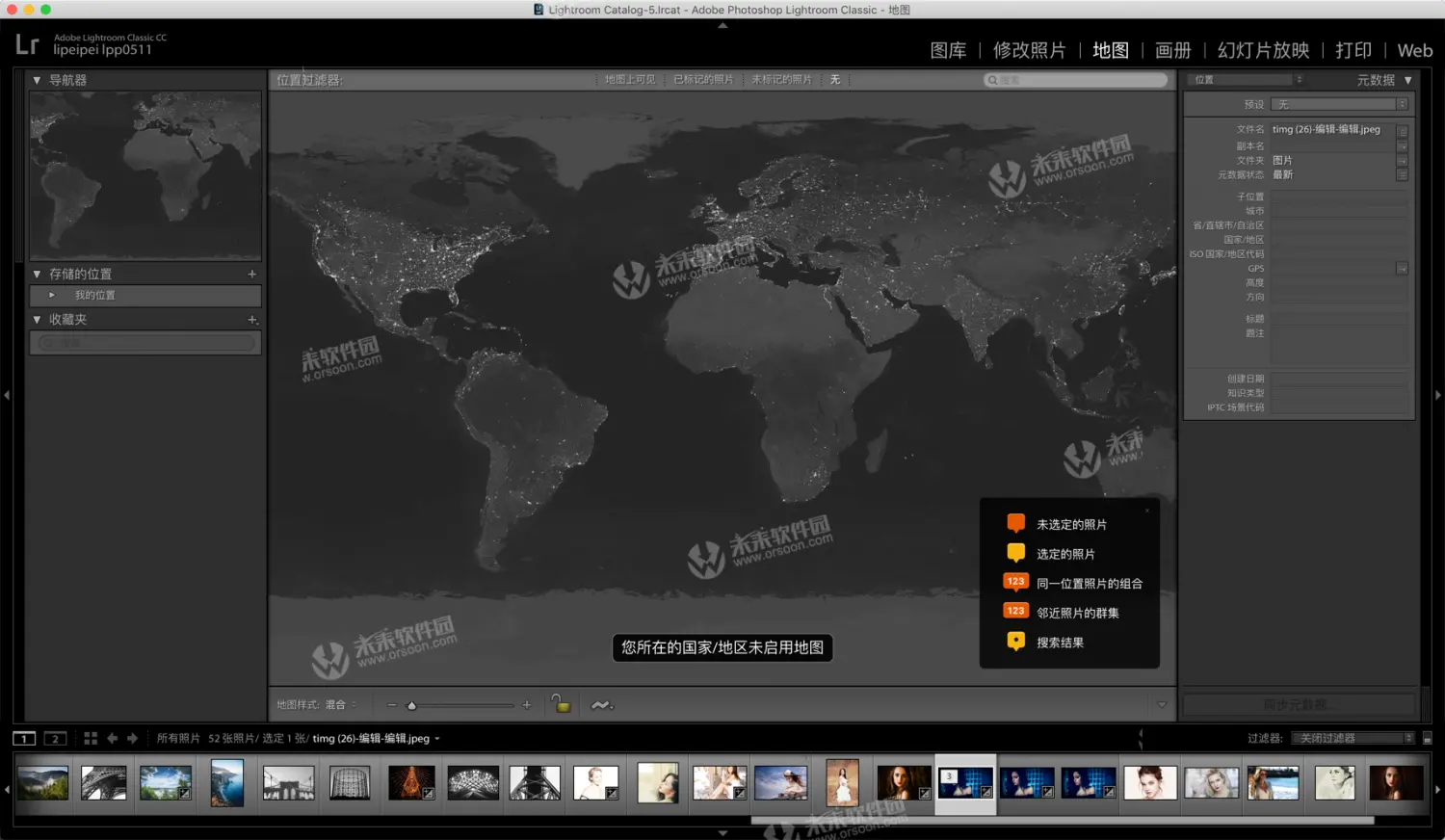Screen dimensions: 1445x840
Task: Switch to the Web module
Action: click(1415, 50)
